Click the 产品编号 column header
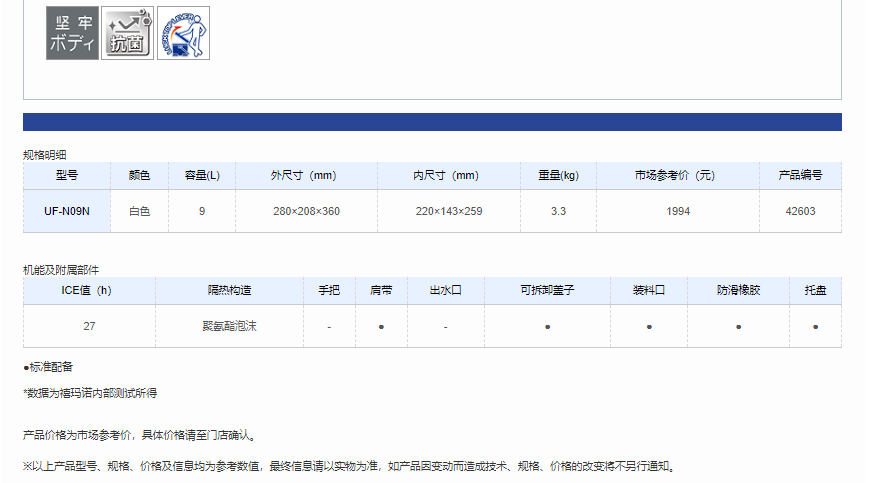This screenshot has height=483, width=878. point(800,175)
